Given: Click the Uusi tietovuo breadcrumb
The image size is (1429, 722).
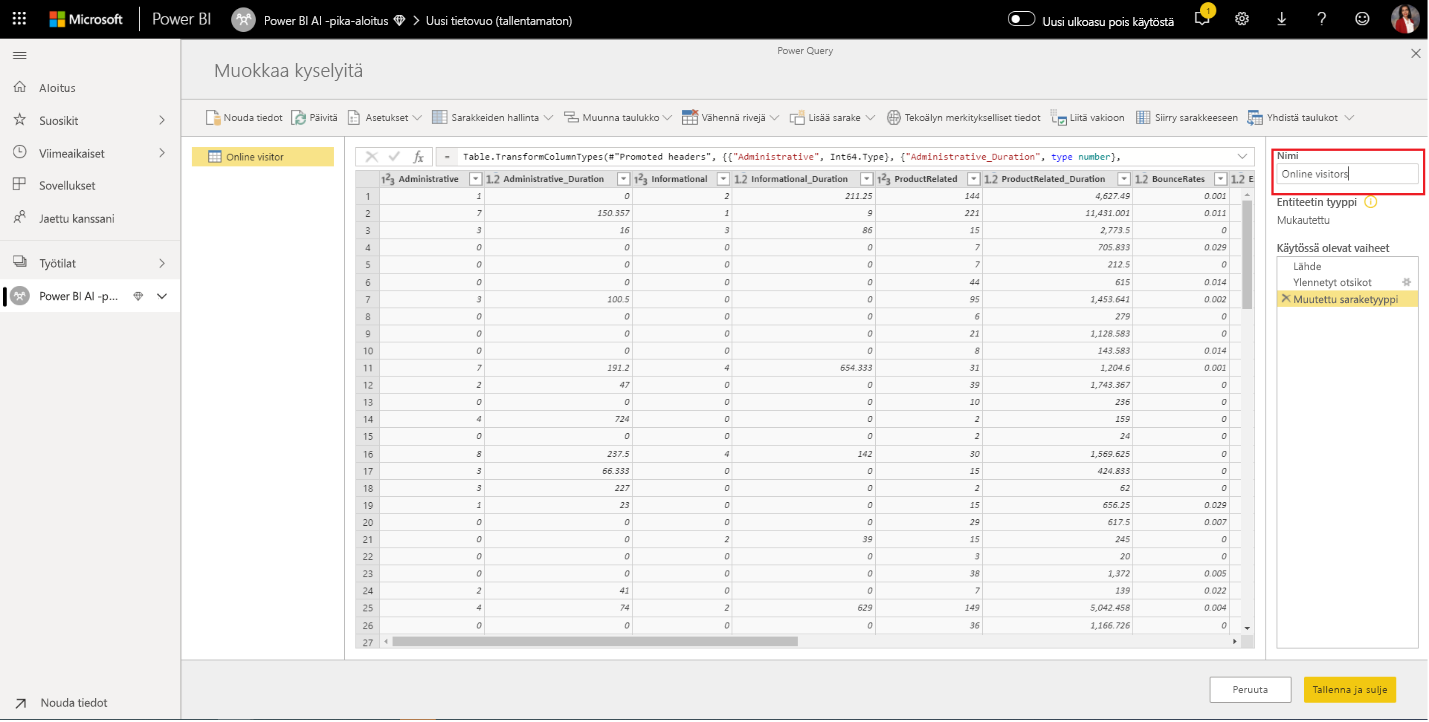Looking at the screenshot, I should coord(499,20).
